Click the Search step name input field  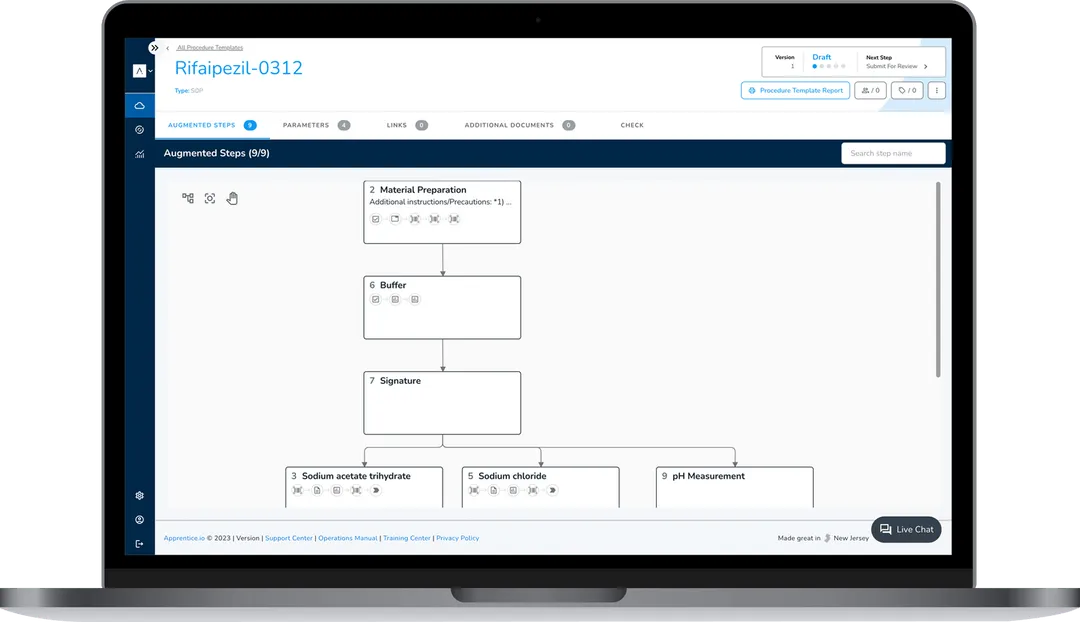pyautogui.click(x=893, y=153)
